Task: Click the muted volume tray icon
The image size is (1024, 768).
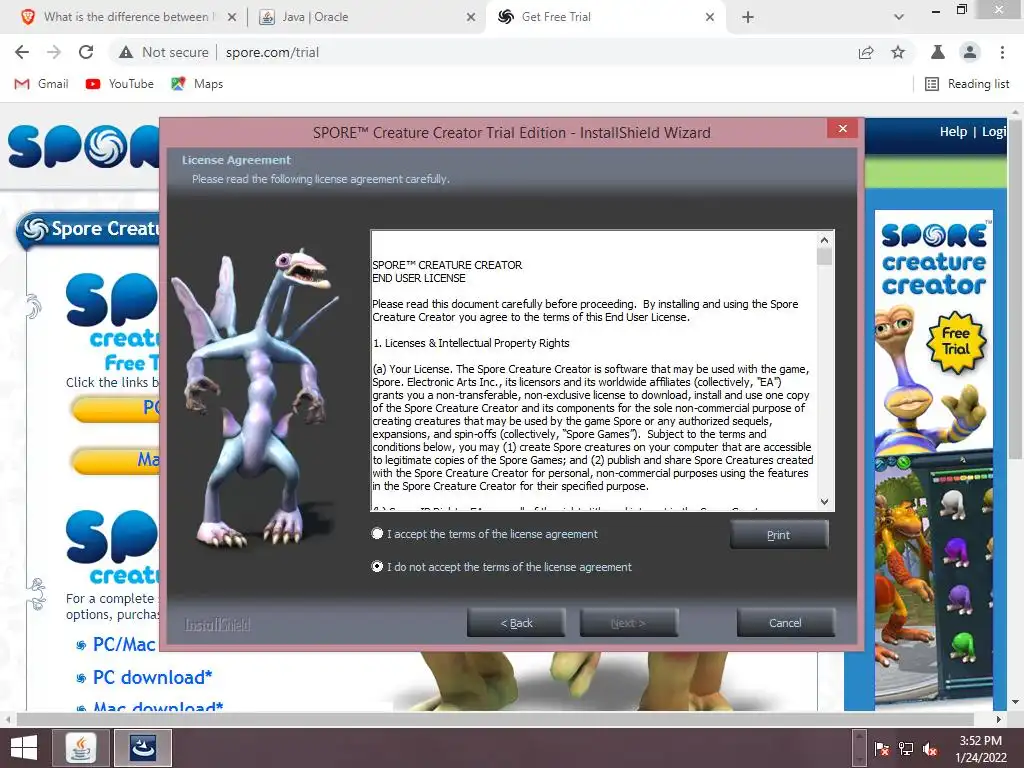Action: click(930, 749)
